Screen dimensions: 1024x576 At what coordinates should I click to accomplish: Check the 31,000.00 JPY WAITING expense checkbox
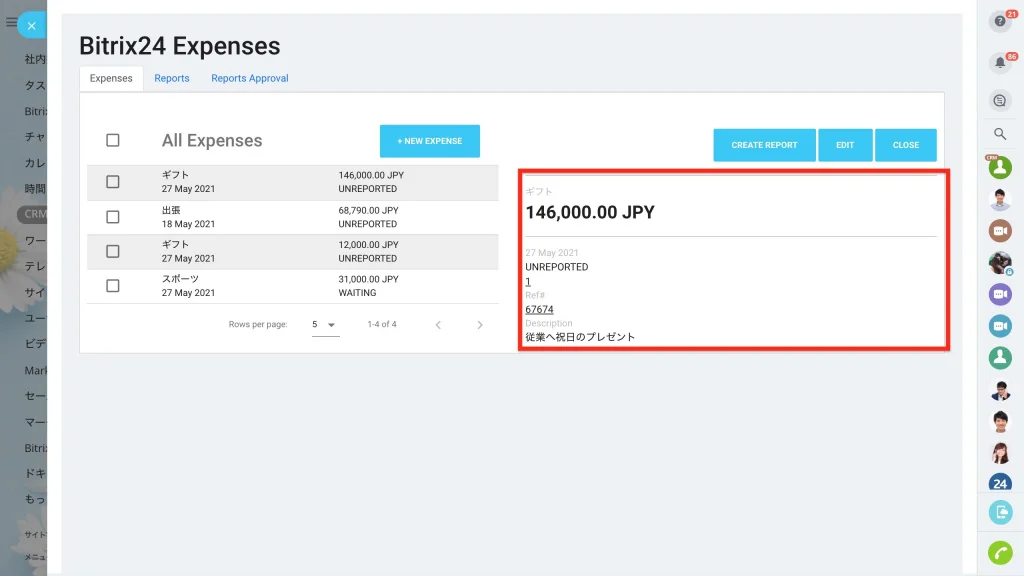tap(113, 286)
